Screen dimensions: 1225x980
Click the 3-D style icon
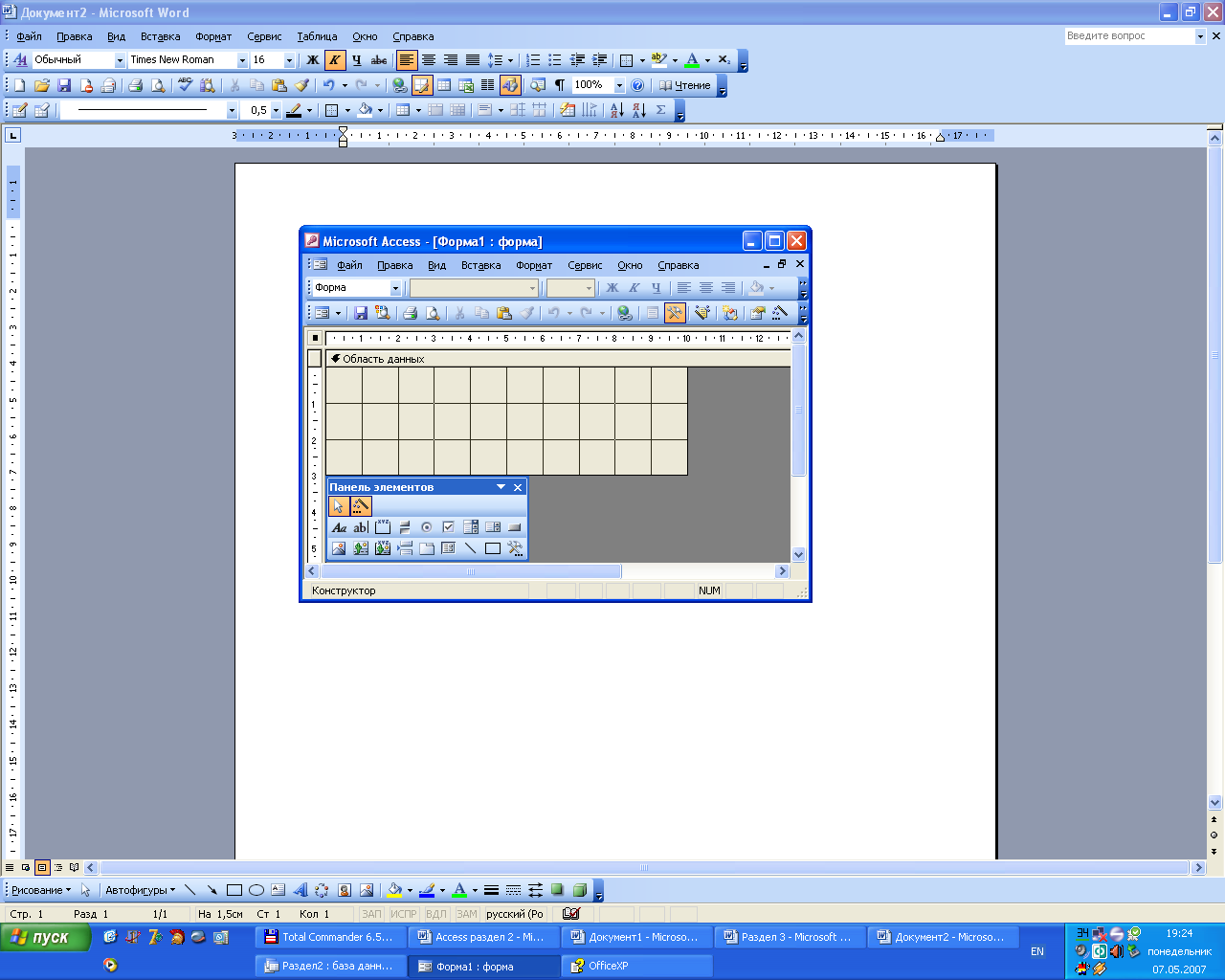(x=580, y=890)
